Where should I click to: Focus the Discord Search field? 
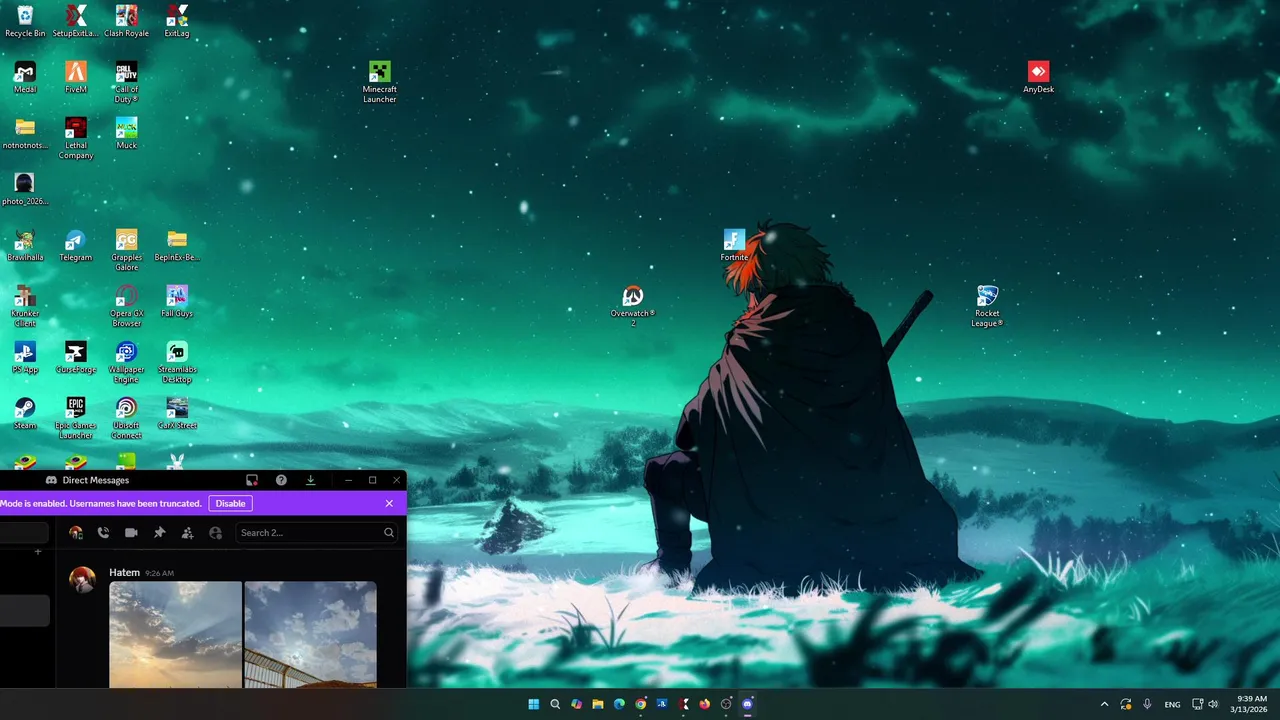click(x=316, y=533)
